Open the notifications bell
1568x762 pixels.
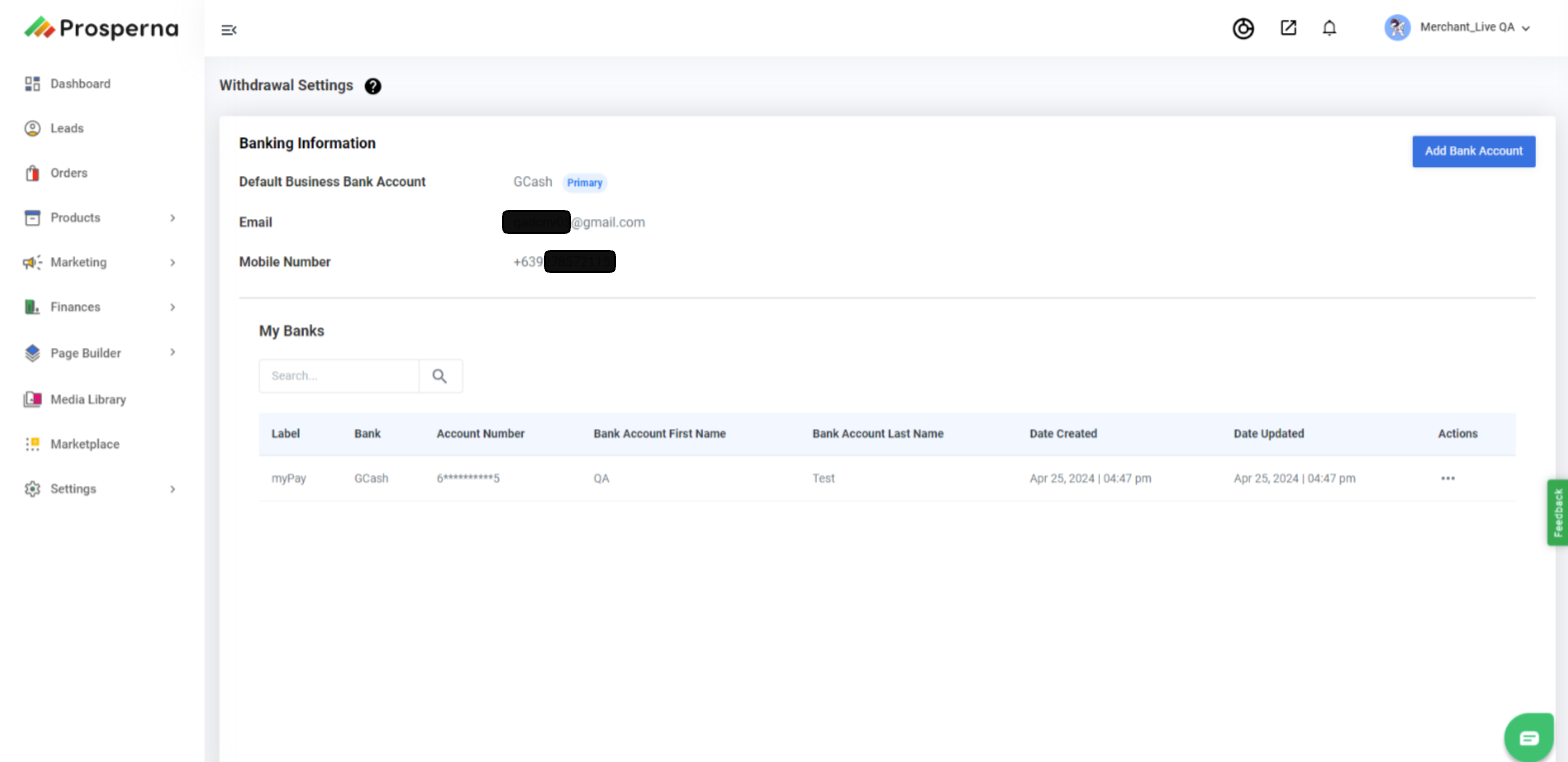click(x=1329, y=28)
